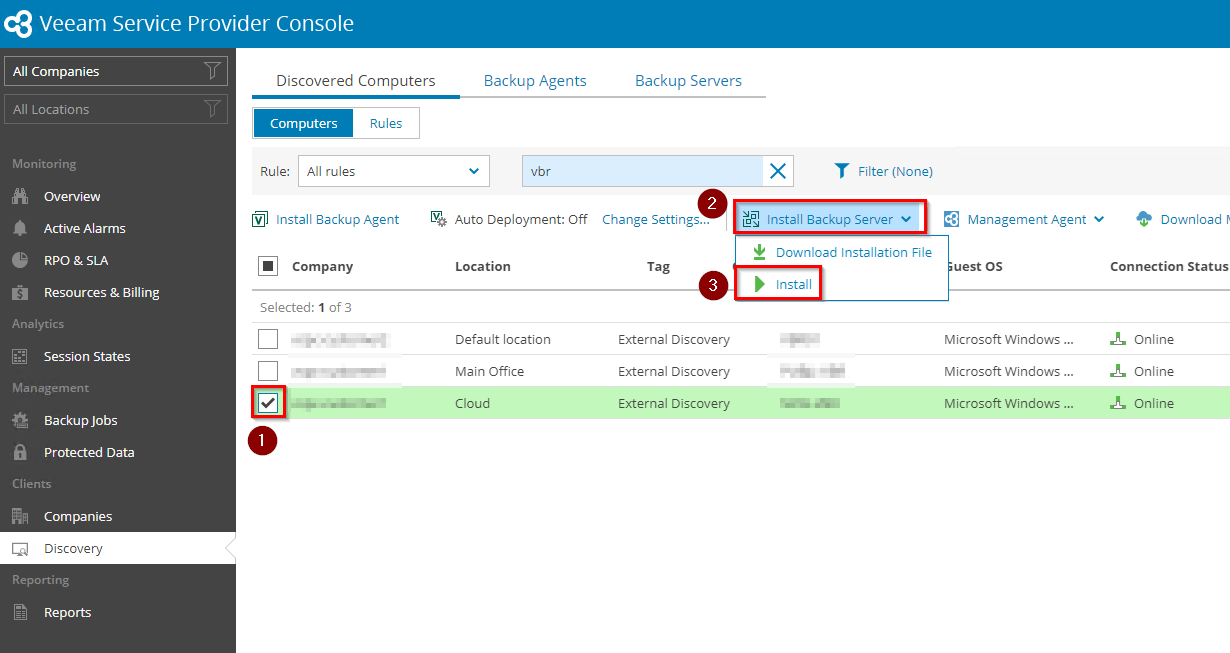Click the All Companies filter funnel icon

(212, 71)
